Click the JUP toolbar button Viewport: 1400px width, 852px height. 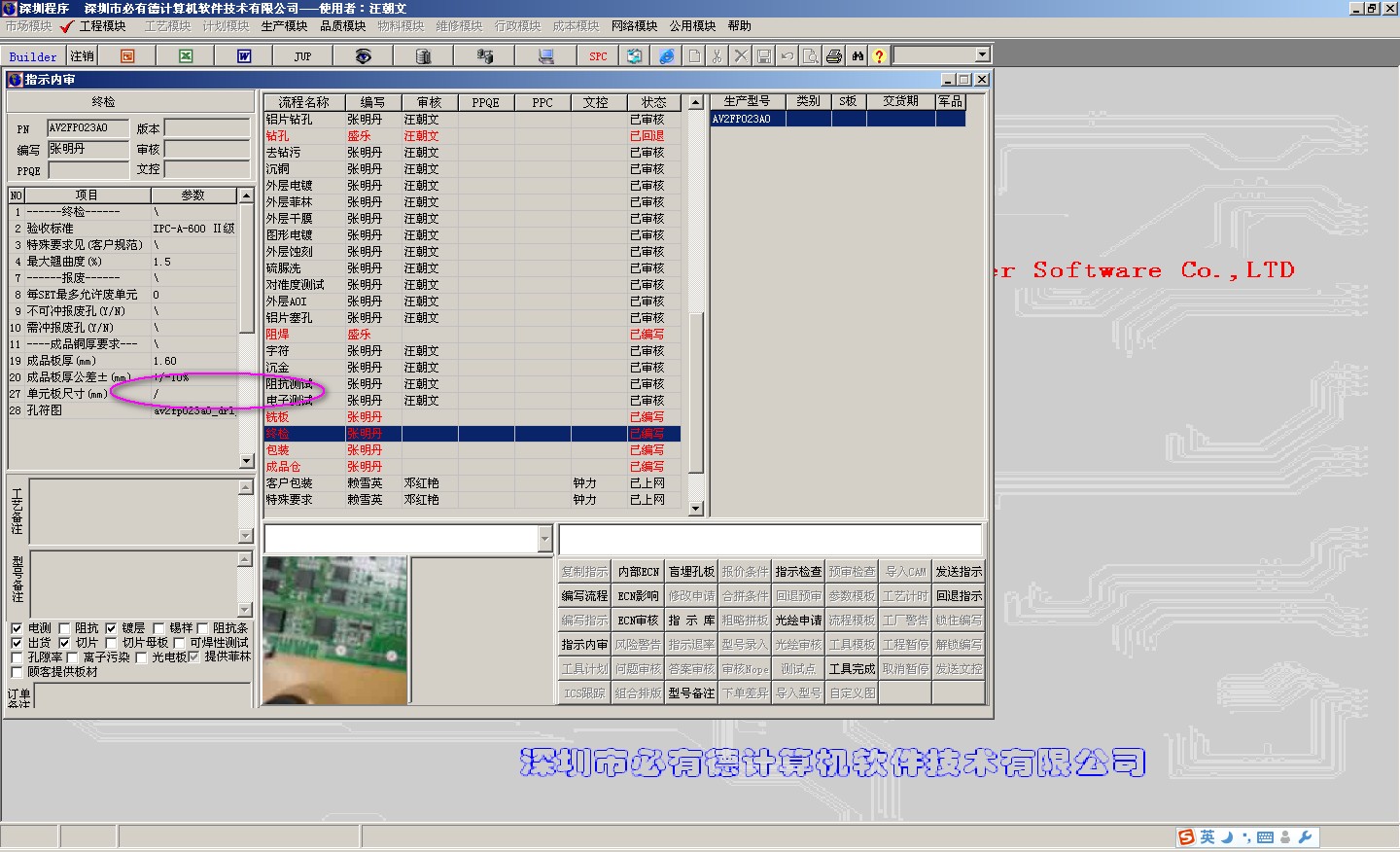(302, 56)
